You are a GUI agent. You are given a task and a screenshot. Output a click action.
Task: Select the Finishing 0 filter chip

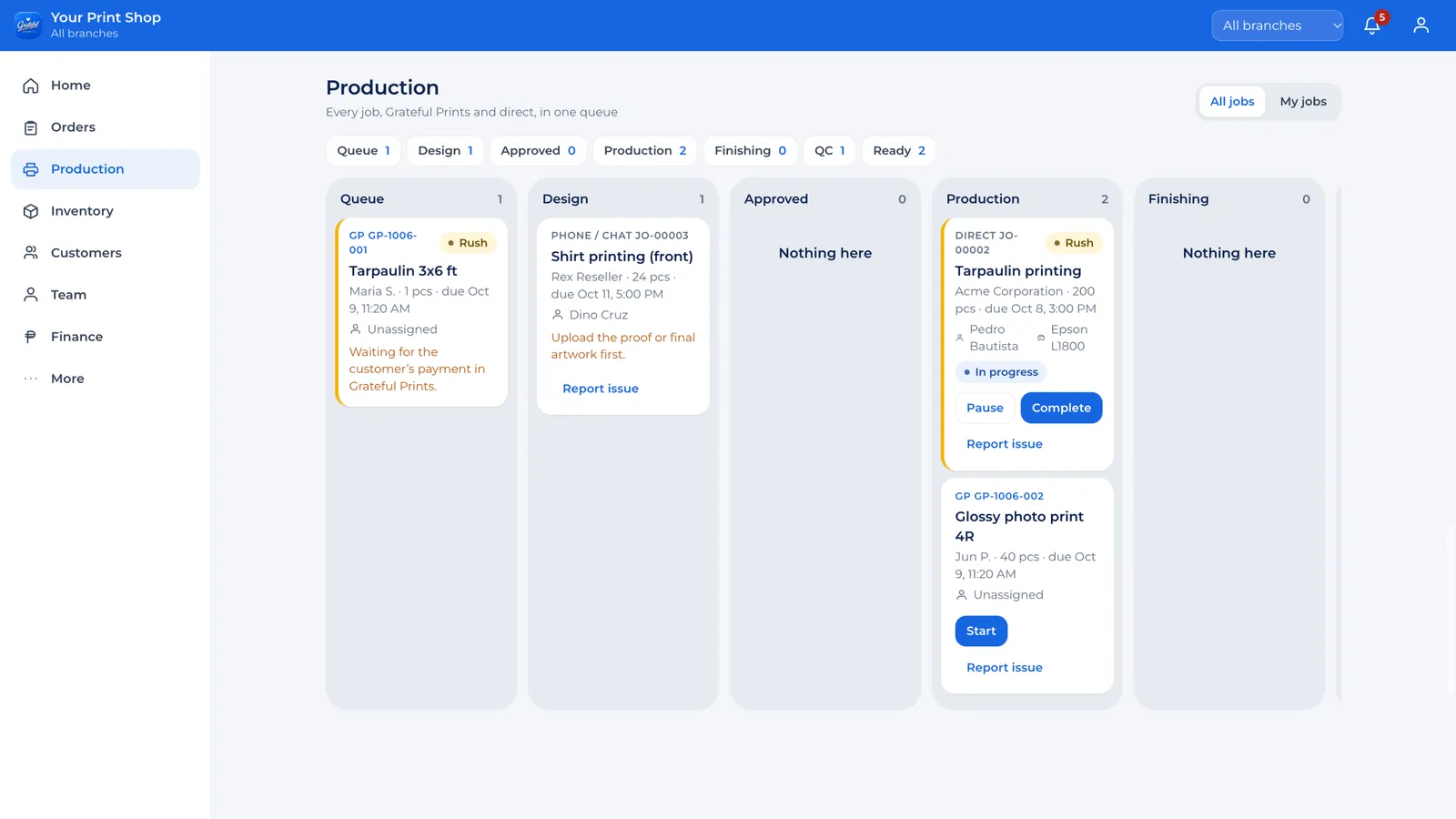pos(750,151)
